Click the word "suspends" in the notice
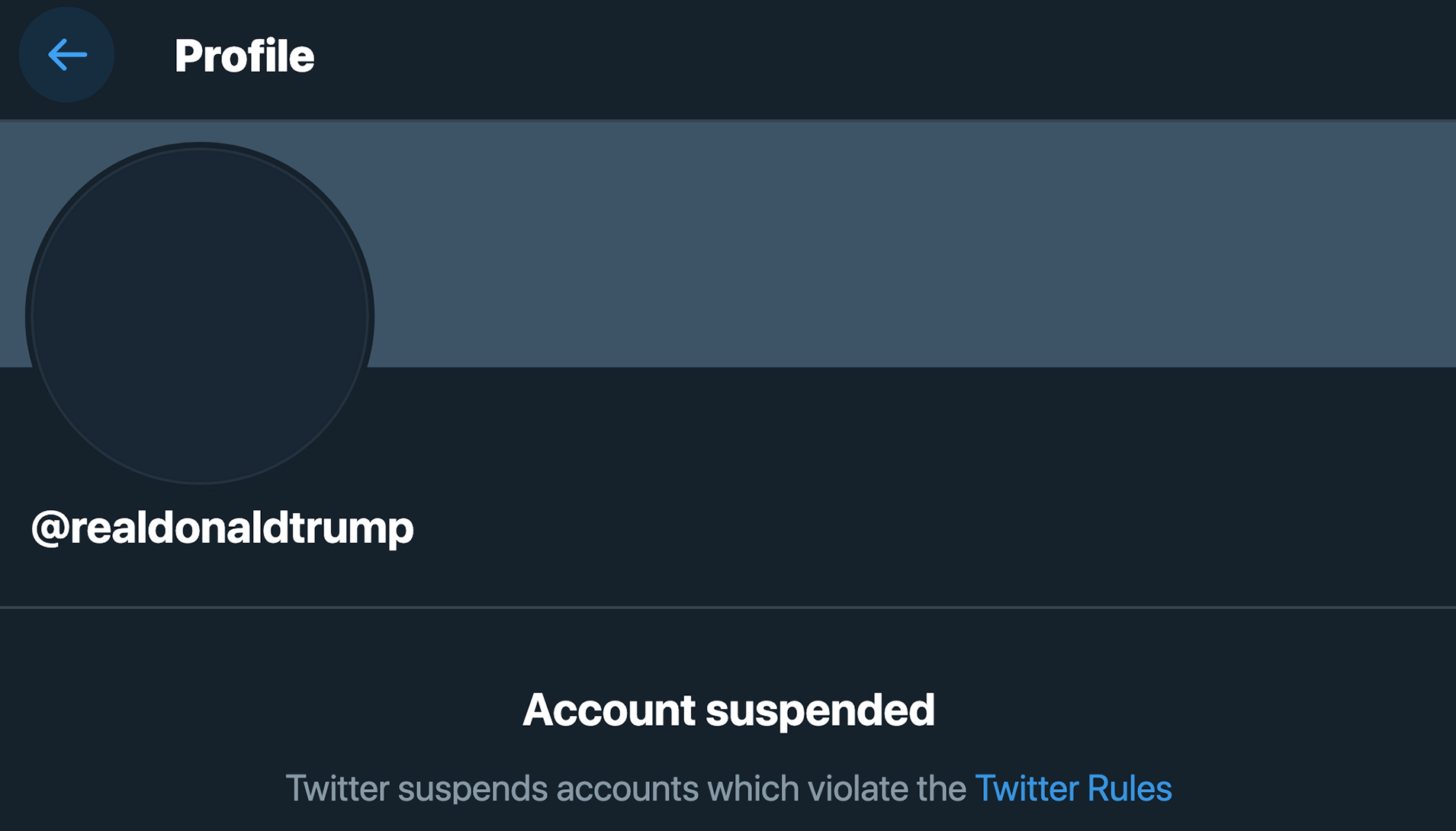This screenshot has height=831, width=1456. click(x=472, y=788)
